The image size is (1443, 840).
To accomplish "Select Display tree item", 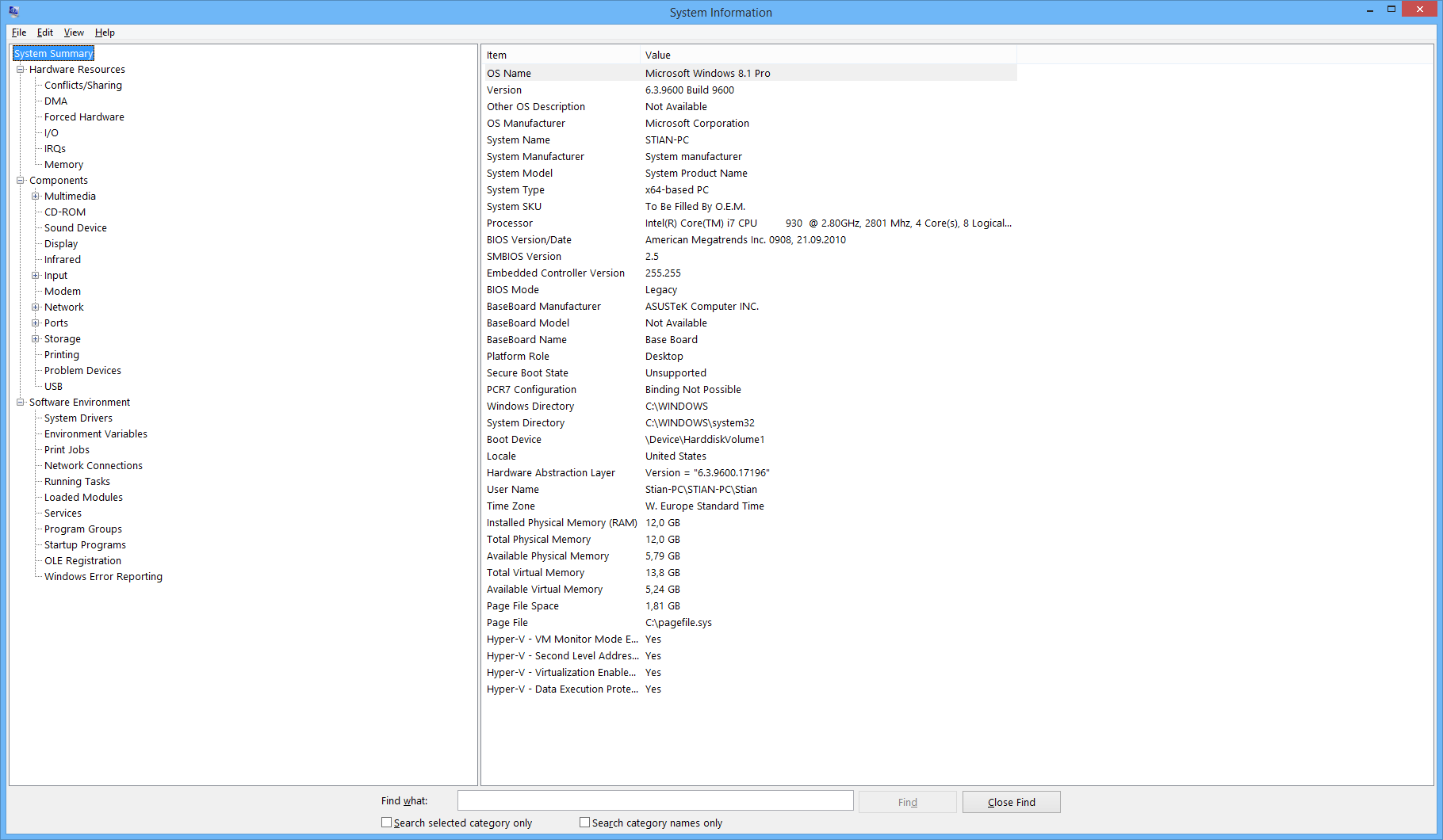I will coord(61,244).
